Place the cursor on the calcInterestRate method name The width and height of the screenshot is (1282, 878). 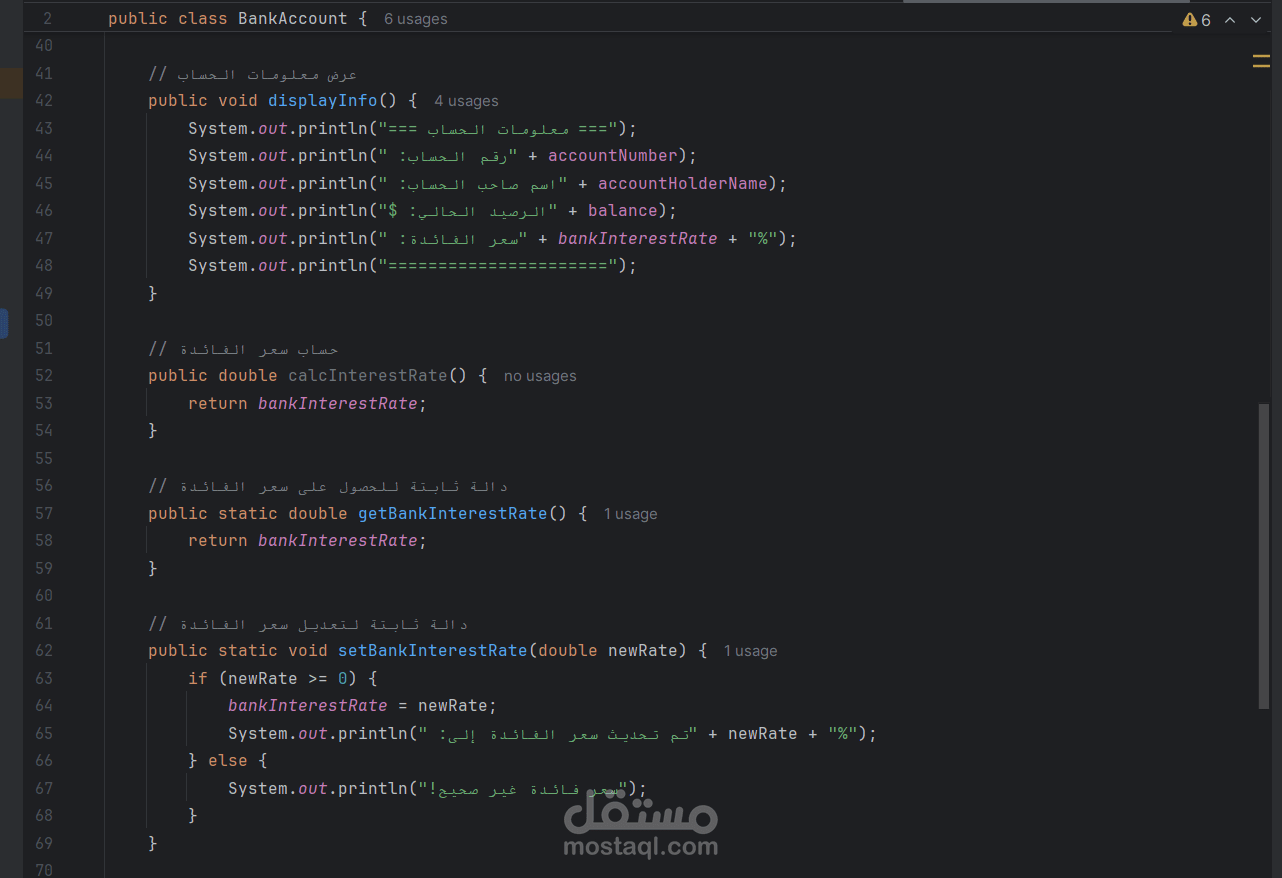pyautogui.click(x=368, y=376)
